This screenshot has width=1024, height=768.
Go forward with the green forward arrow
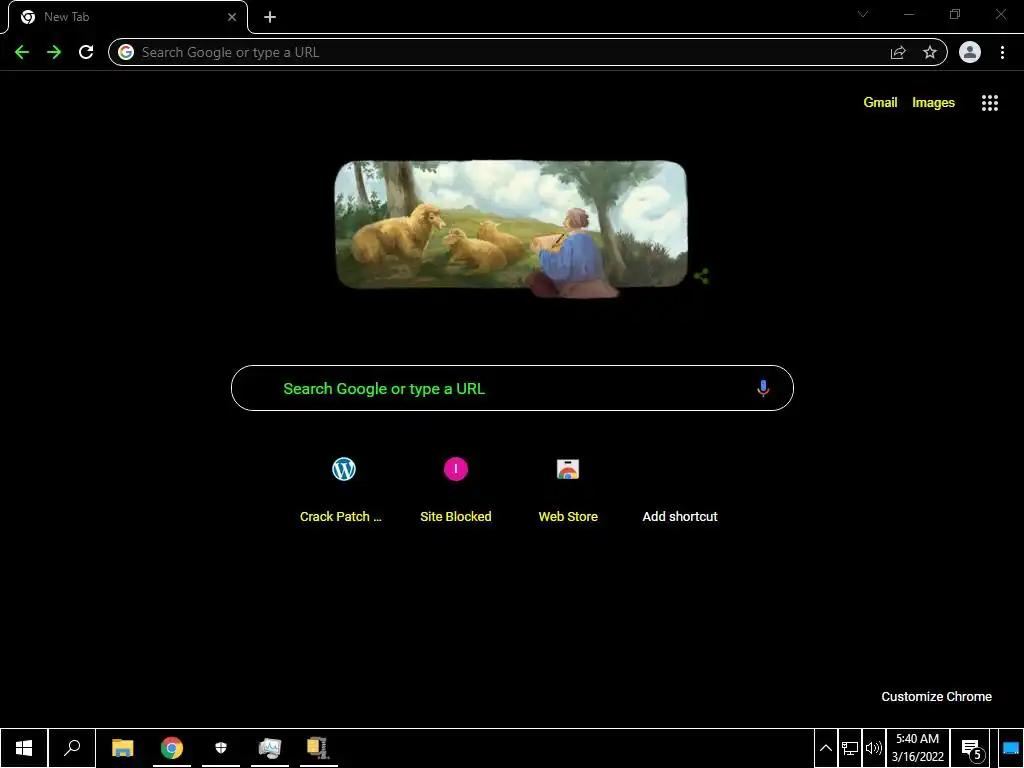[x=54, y=52]
